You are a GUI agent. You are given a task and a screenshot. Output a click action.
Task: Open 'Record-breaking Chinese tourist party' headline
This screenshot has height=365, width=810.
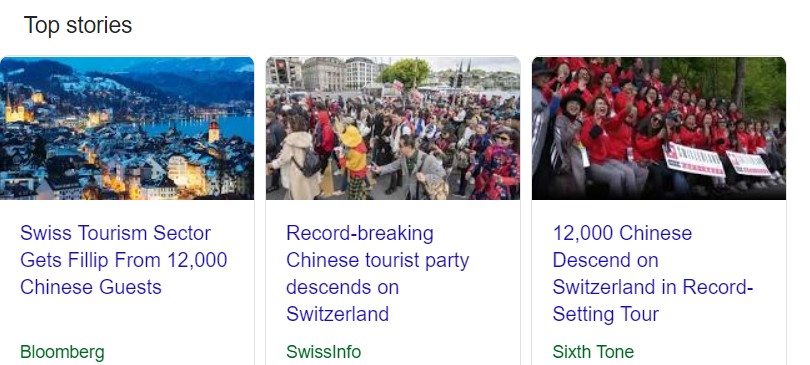click(x=378, y=273)
